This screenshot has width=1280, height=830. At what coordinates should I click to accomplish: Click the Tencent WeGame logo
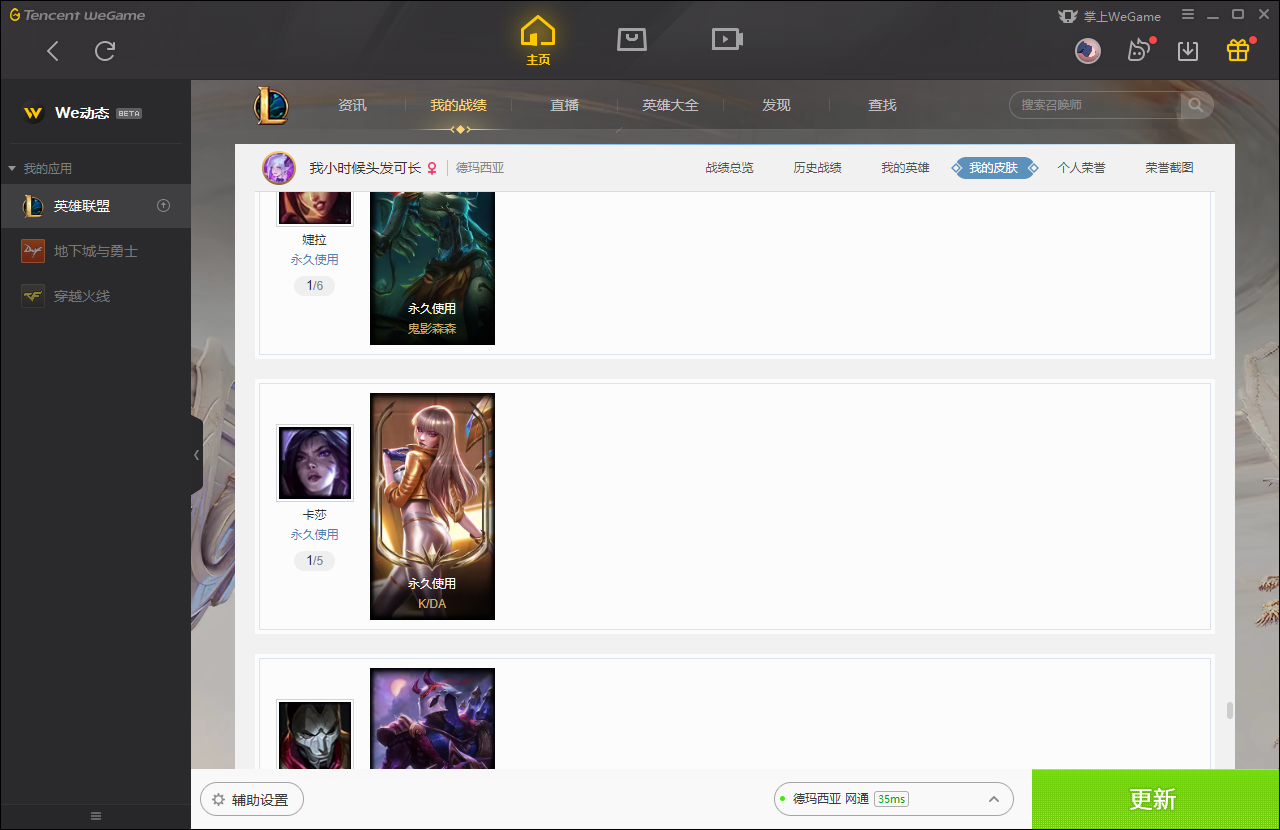(x=77, y=15)
